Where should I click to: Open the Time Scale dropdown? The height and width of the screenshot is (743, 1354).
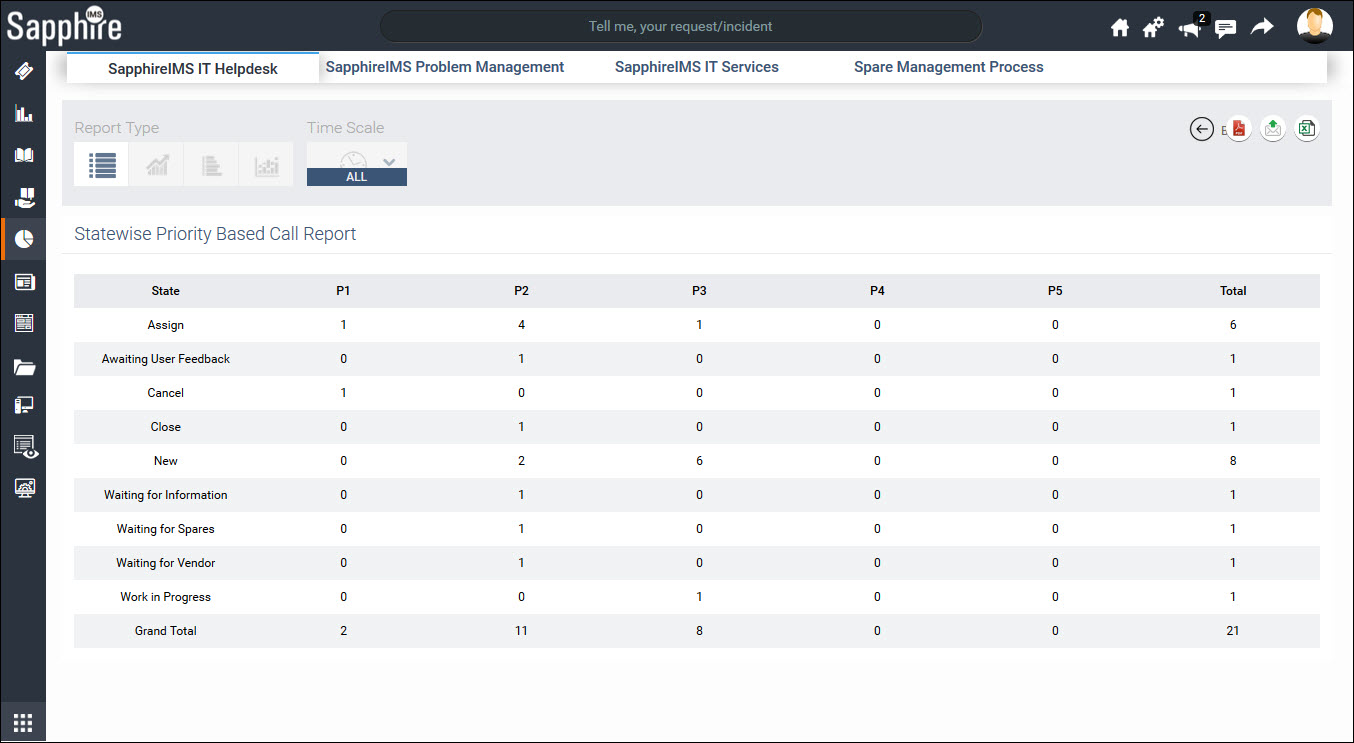pyautogui.click(x=389, y=161)
